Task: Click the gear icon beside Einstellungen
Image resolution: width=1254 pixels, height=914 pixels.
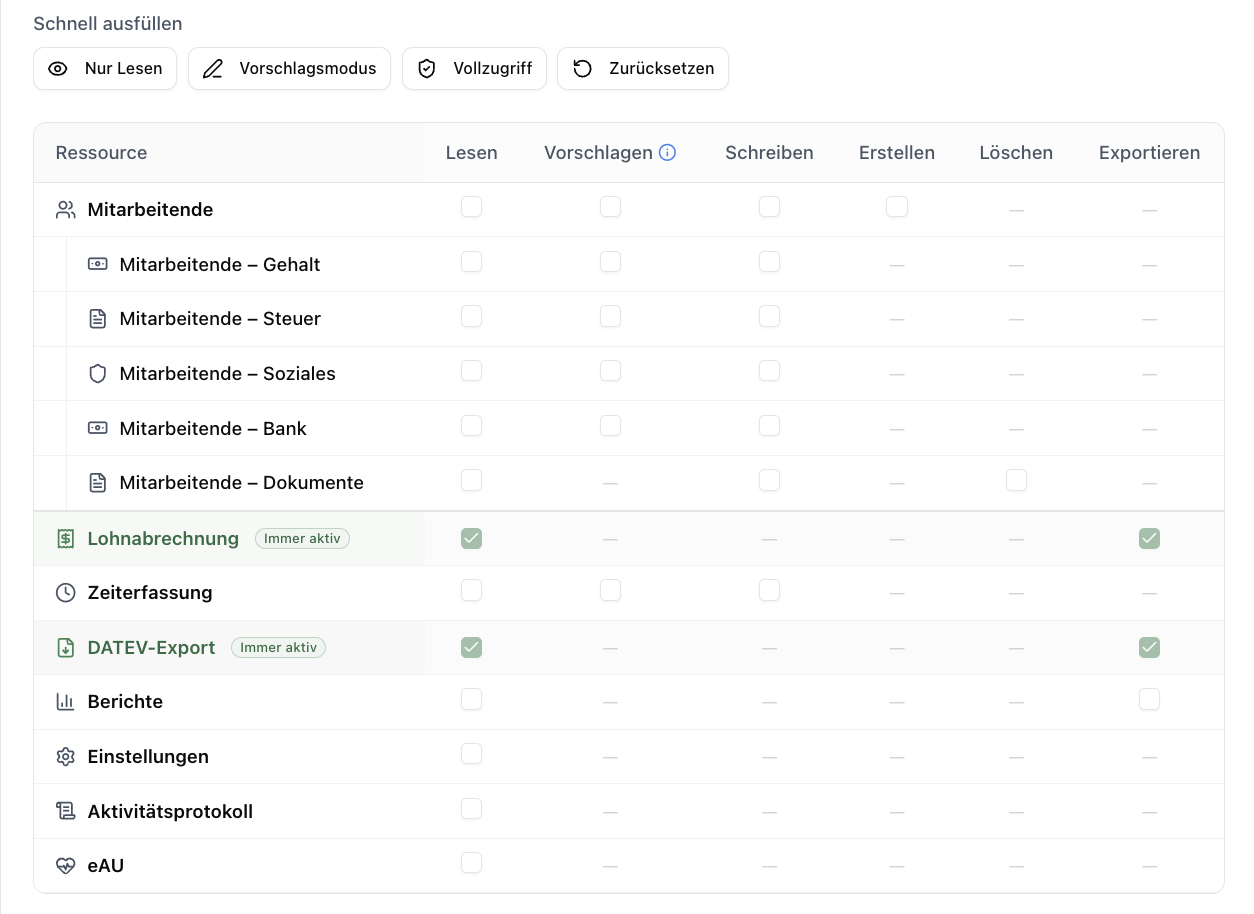Action: tap(66, 757)
